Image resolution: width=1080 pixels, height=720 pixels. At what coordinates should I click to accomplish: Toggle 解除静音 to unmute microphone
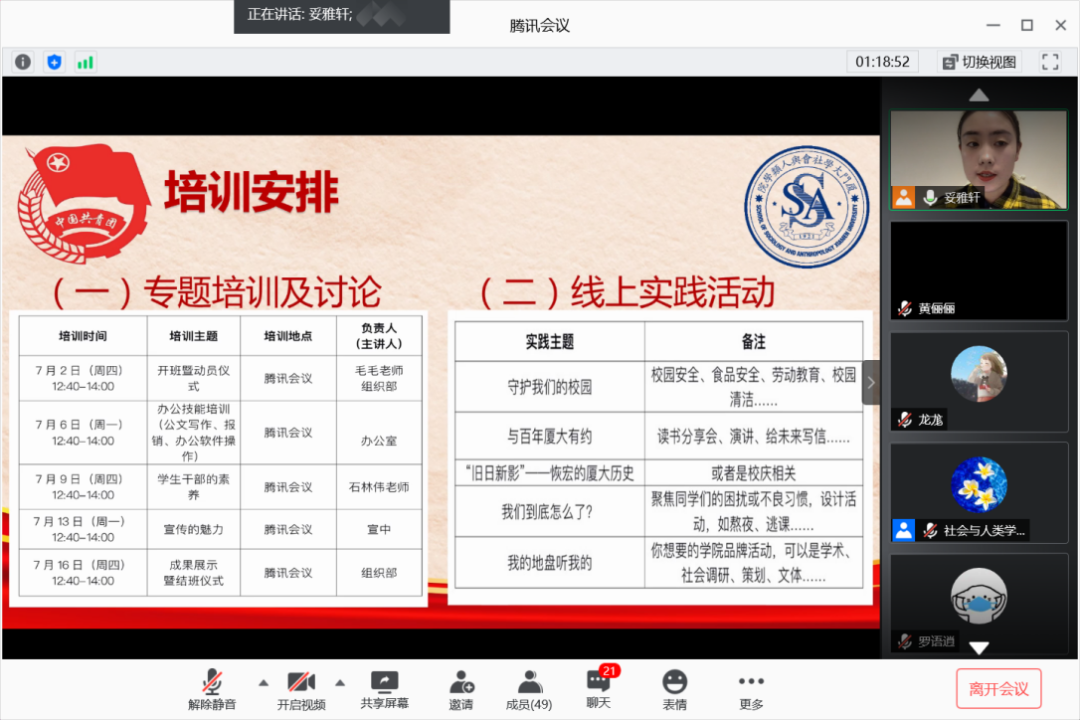(212, 690)
